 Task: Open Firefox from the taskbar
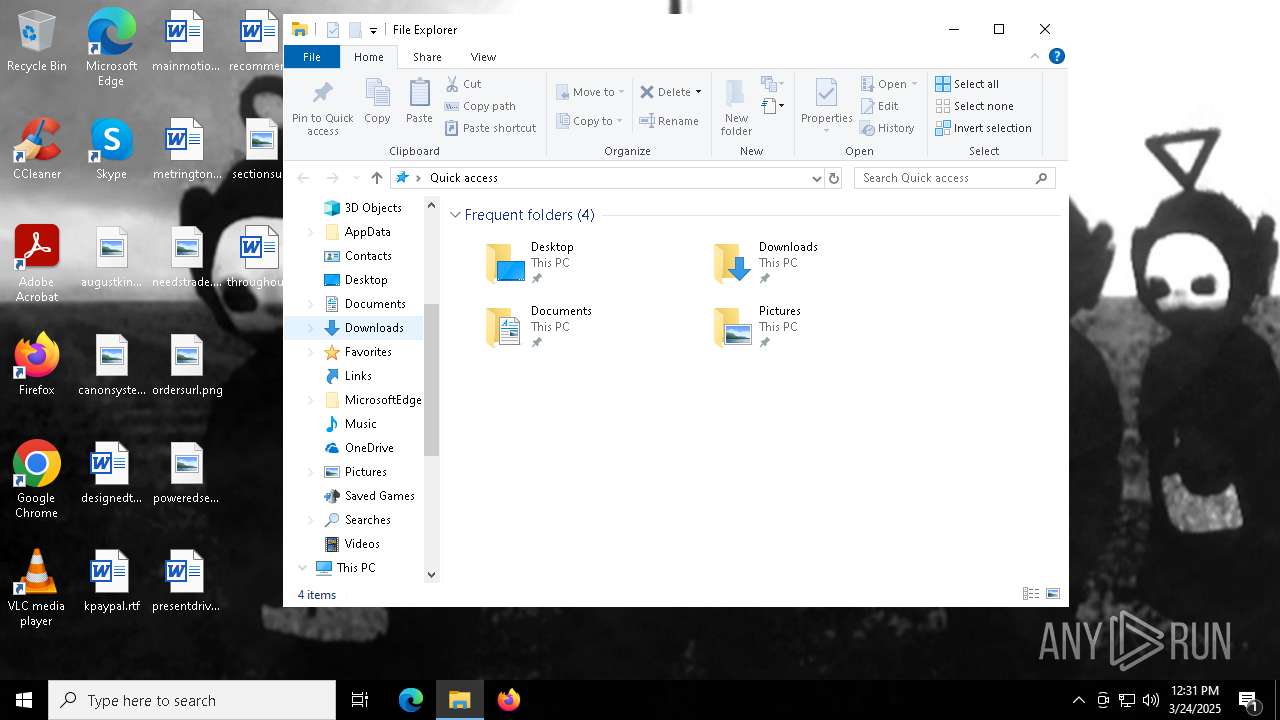pos(509,700)
